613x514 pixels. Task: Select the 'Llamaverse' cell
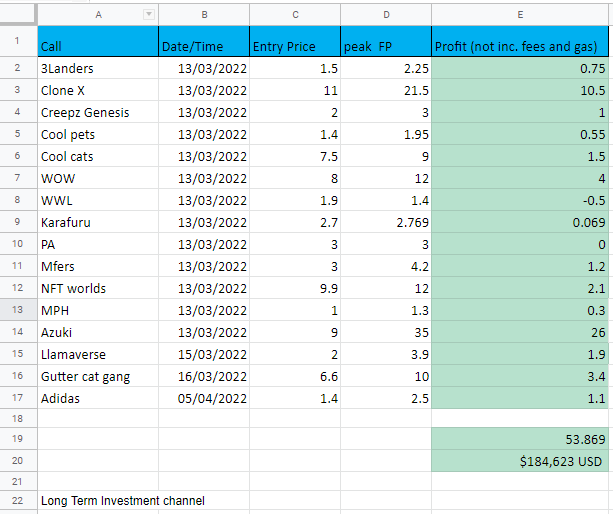pos(98,354)
